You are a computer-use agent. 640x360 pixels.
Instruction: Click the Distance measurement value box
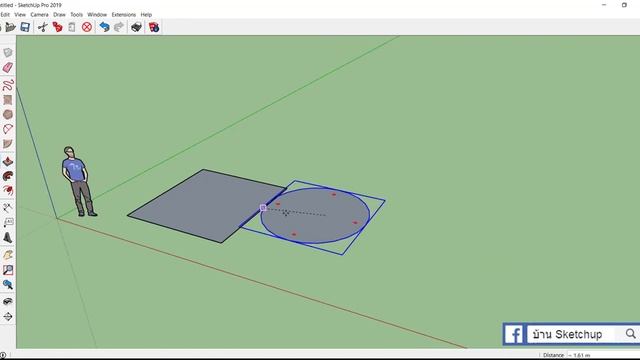click(603, 355)
